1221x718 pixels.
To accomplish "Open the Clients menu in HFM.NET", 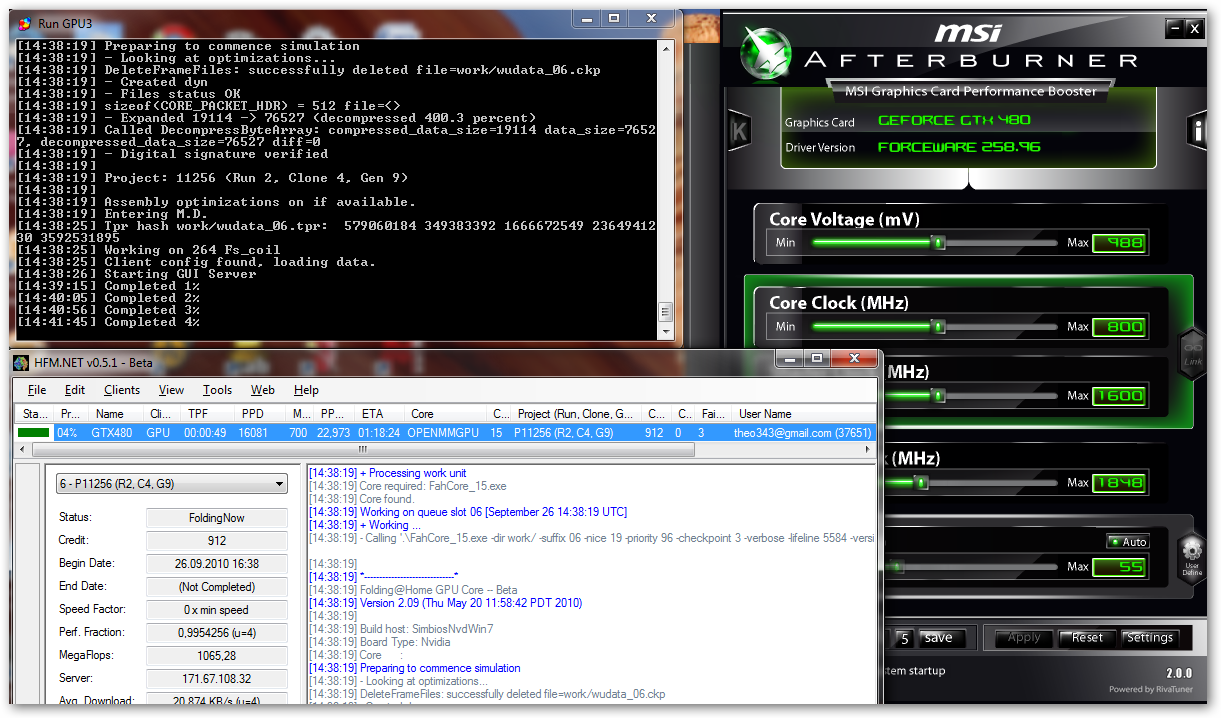I will (x=122, y=390).
